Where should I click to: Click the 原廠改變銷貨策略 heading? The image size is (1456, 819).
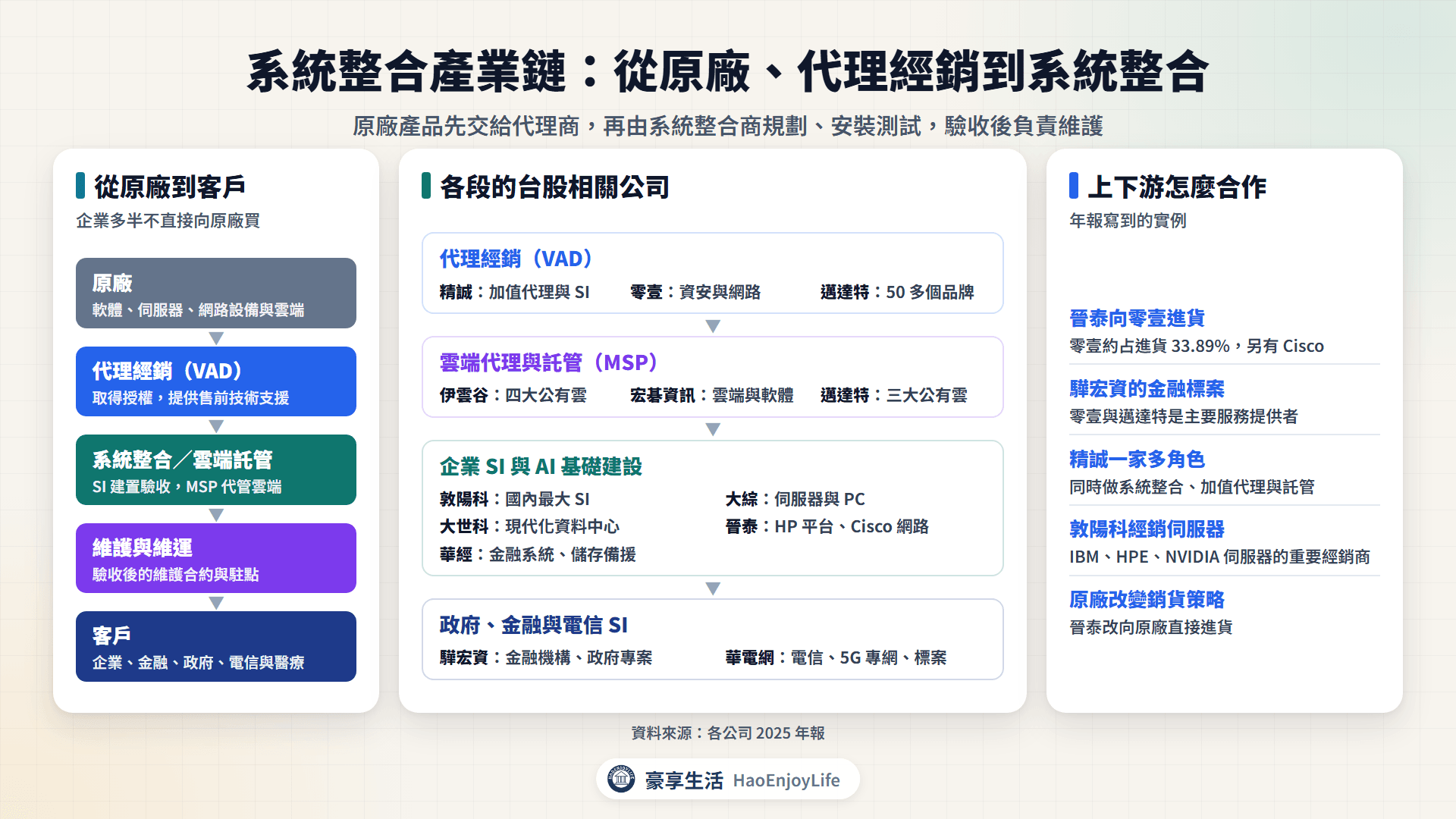[x=1147, y=599]
